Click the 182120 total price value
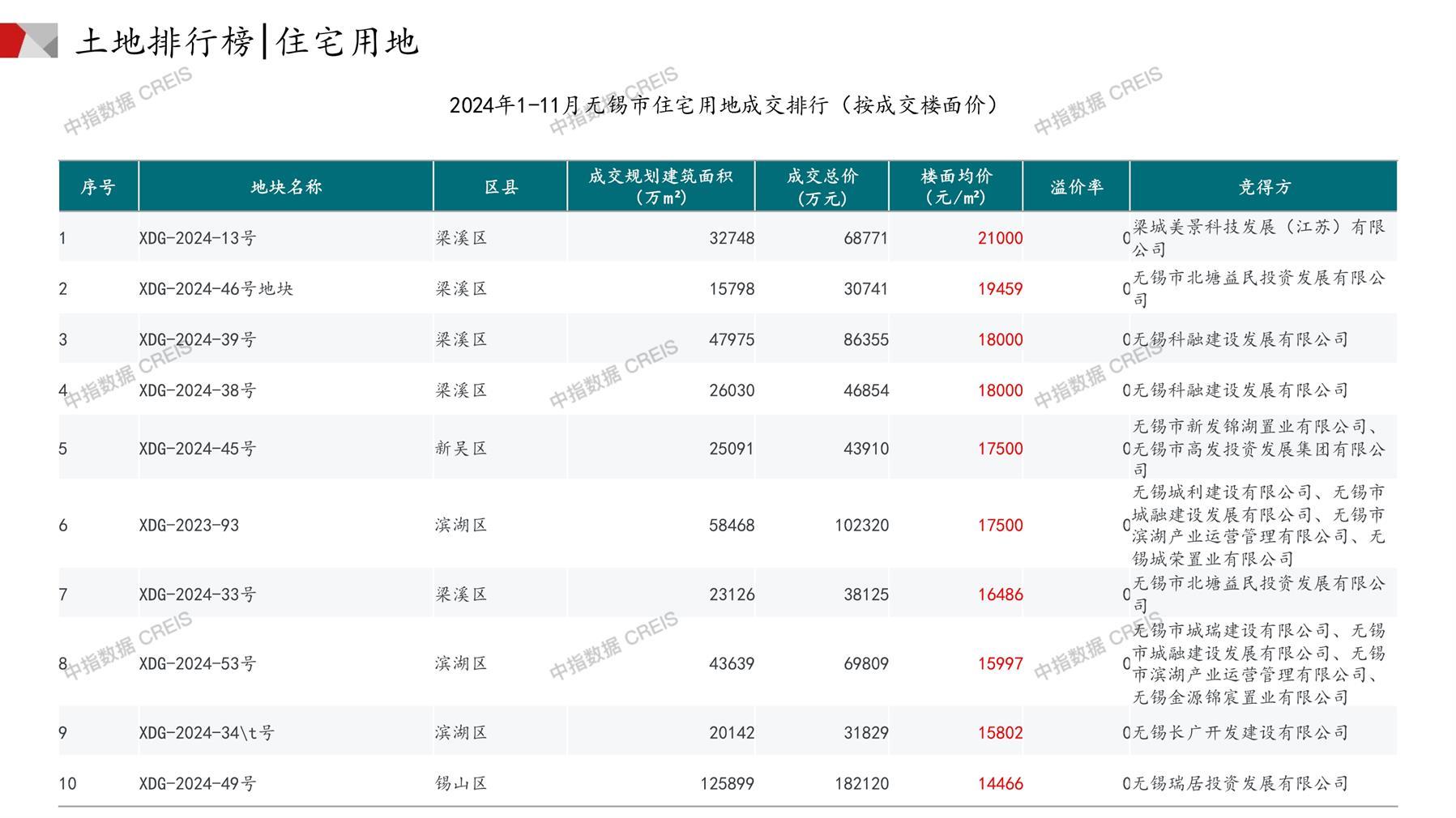 tap(861, 784)
